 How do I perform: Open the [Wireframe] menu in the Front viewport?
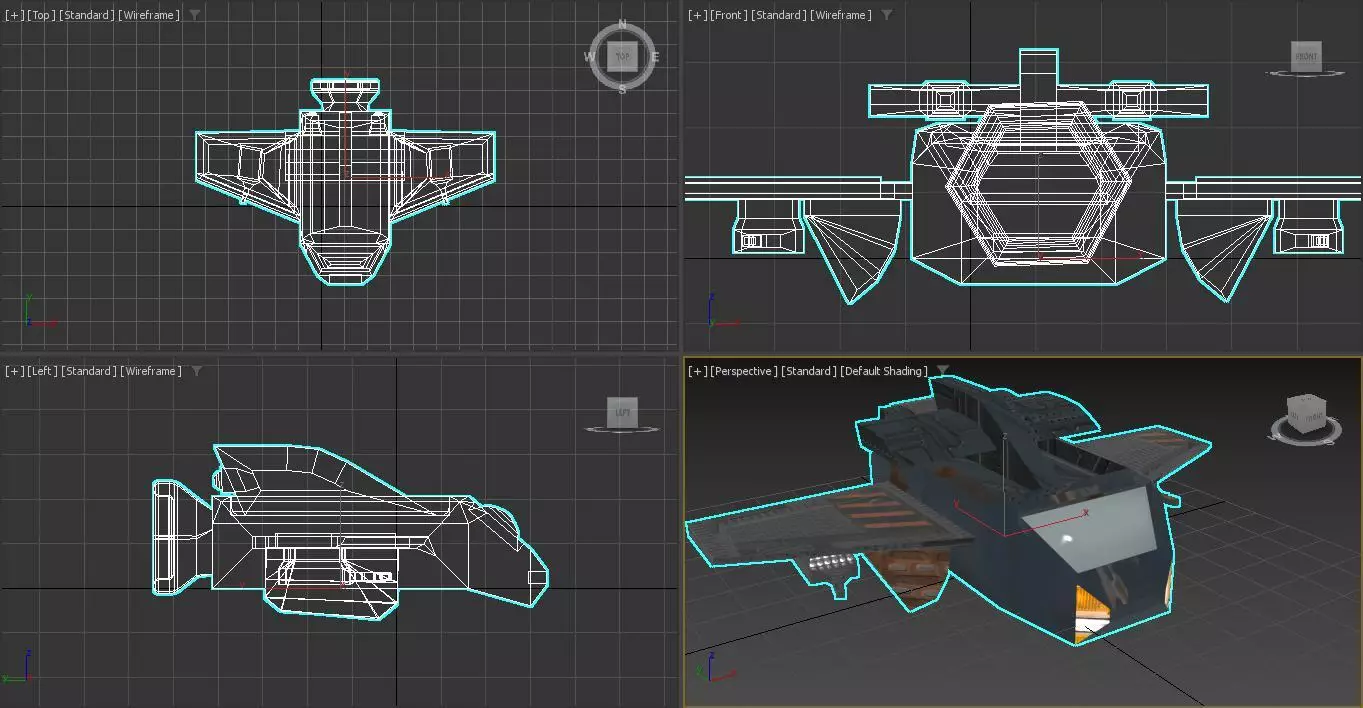(840, 15)
